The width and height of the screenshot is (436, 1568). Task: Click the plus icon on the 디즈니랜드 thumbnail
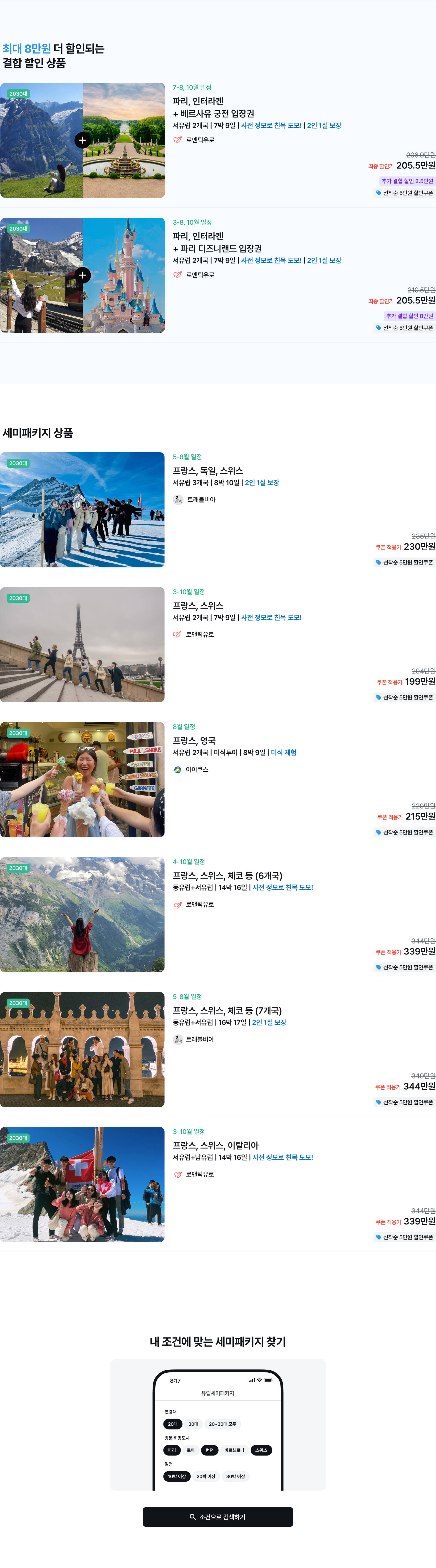pyautogui.click(x=82, y=275)
